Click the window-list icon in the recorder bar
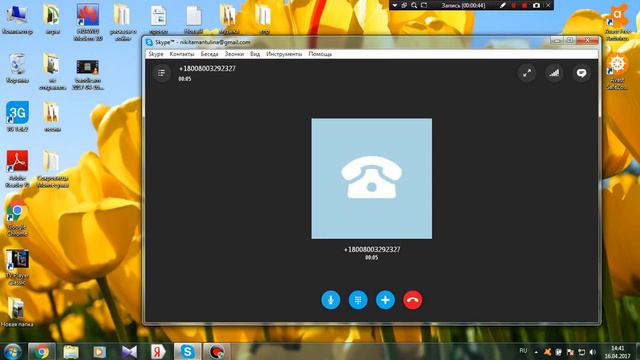Screen dimensions: 640x360 point(404,5)
